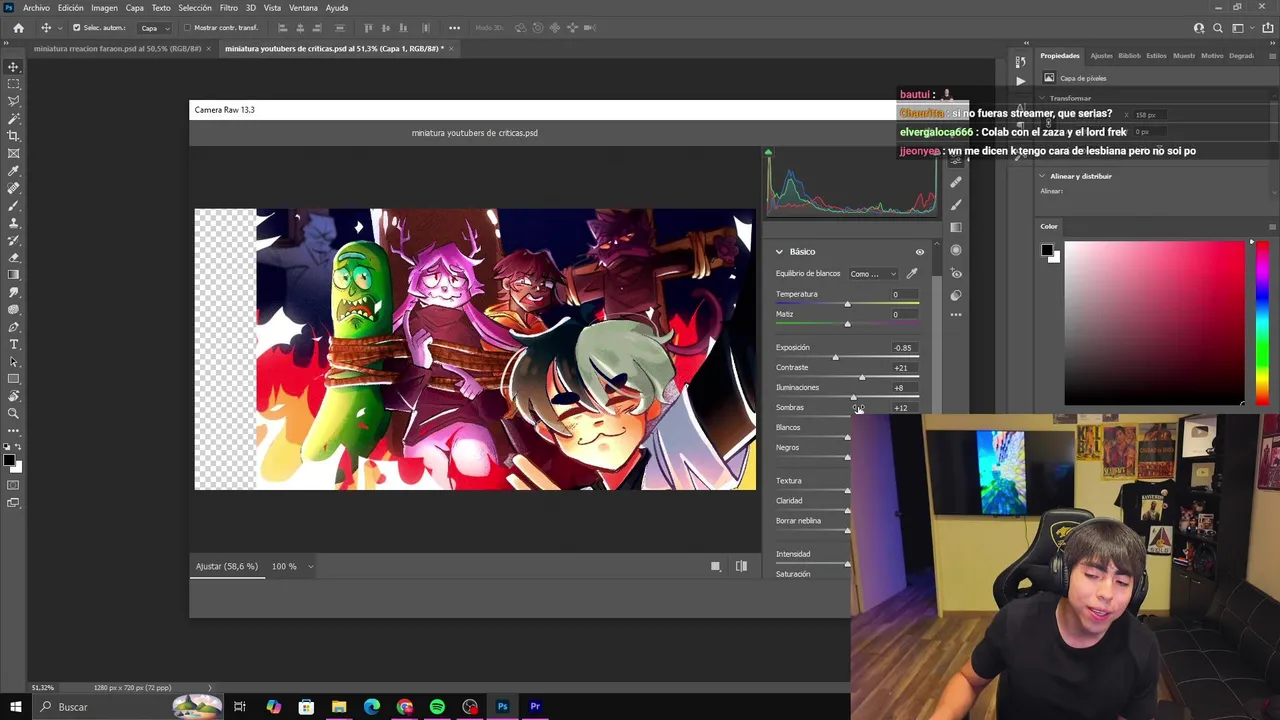Select the Eyedropper tool in left toolbar
1280x720 pixels.
[14, 171]
